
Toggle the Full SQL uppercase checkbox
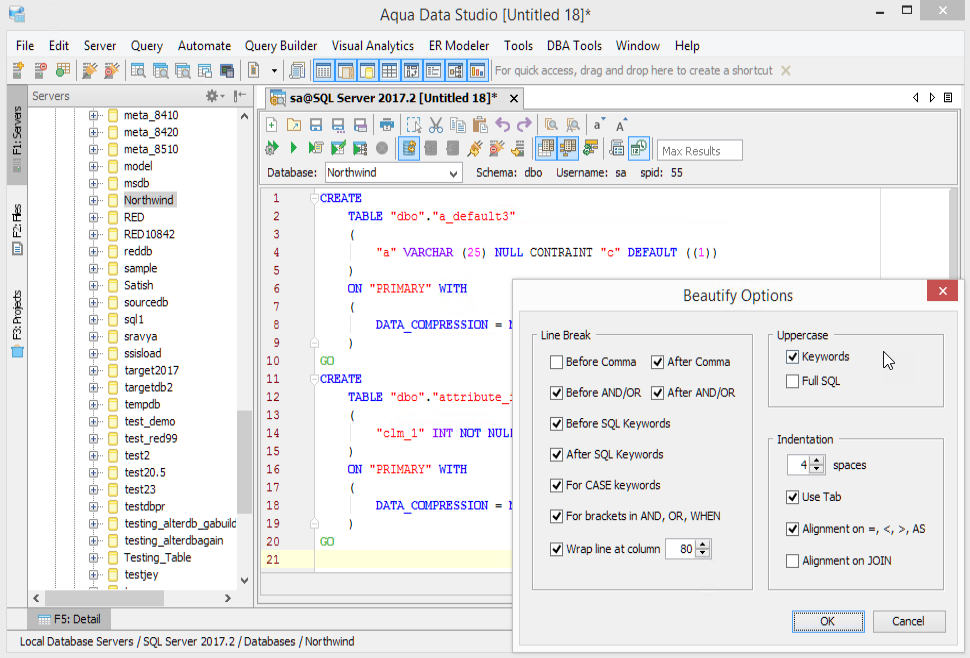tap(793, 381)
